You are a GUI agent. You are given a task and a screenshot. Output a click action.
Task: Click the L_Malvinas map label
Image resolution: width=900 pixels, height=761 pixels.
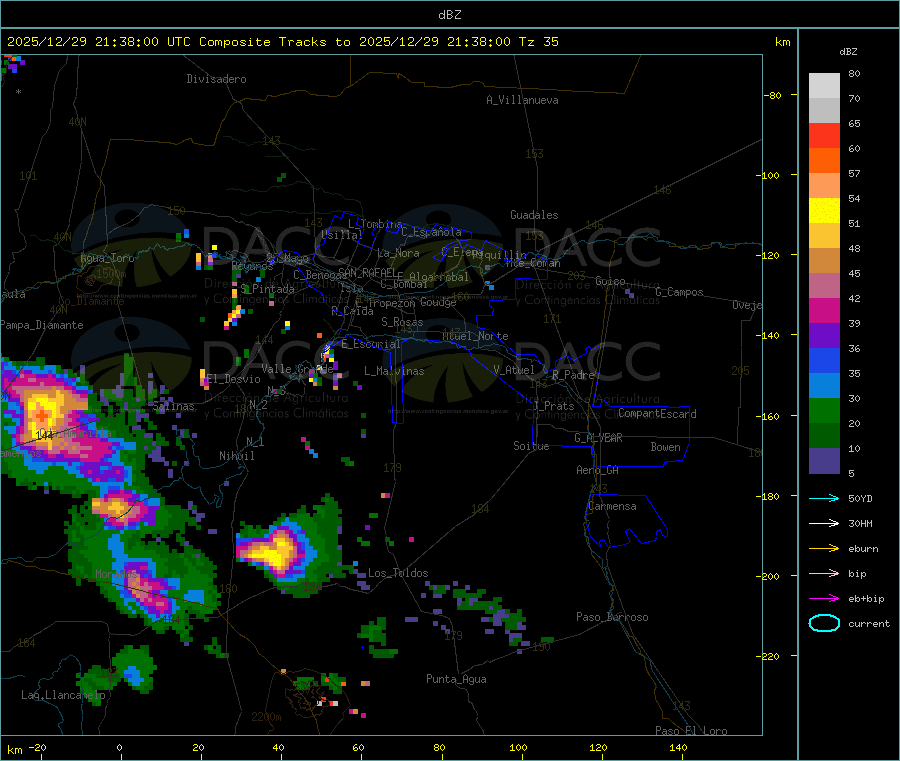click(394, 371)
